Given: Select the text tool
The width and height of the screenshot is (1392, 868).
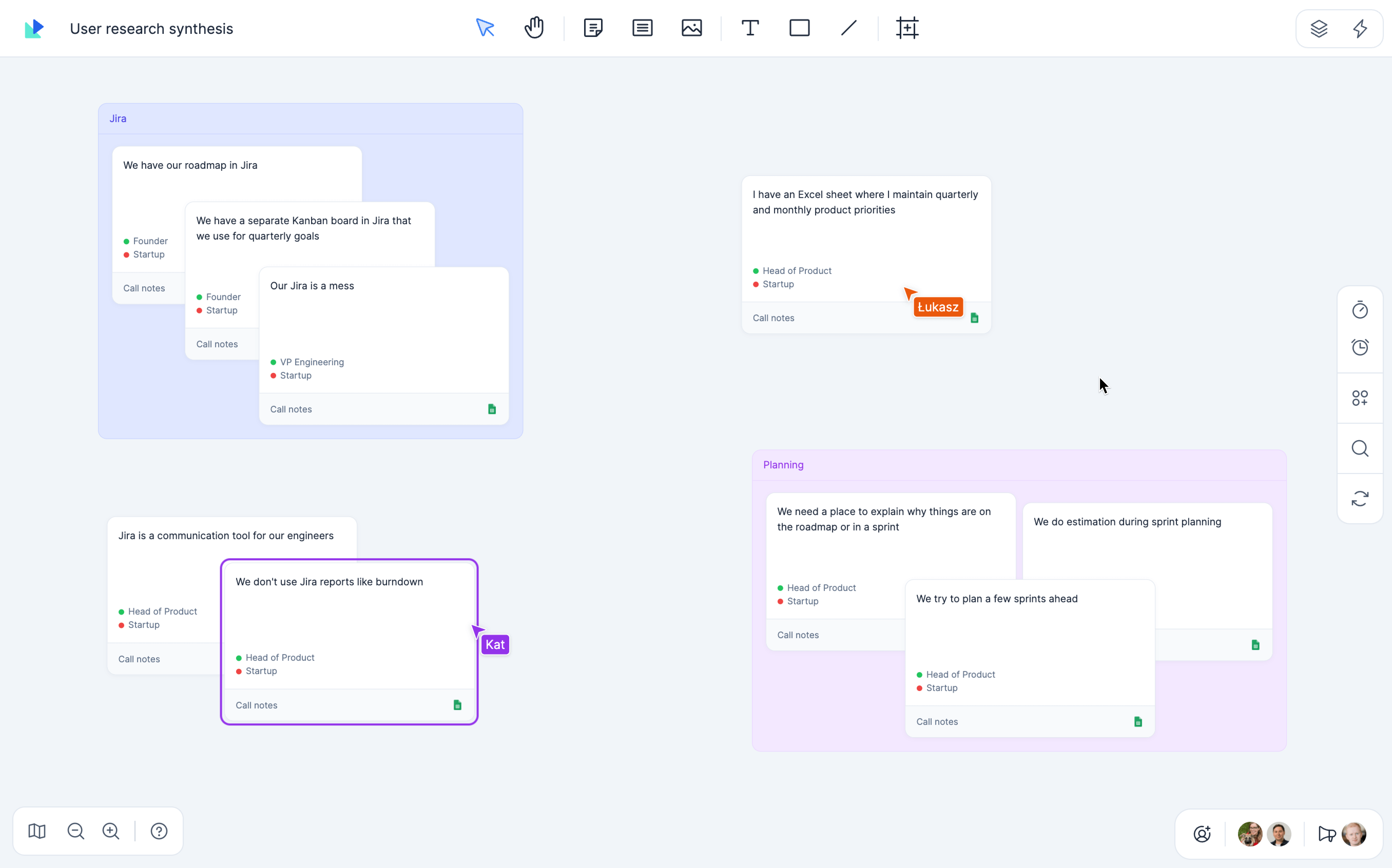Looking at the screenshot, I should (749, 27).
